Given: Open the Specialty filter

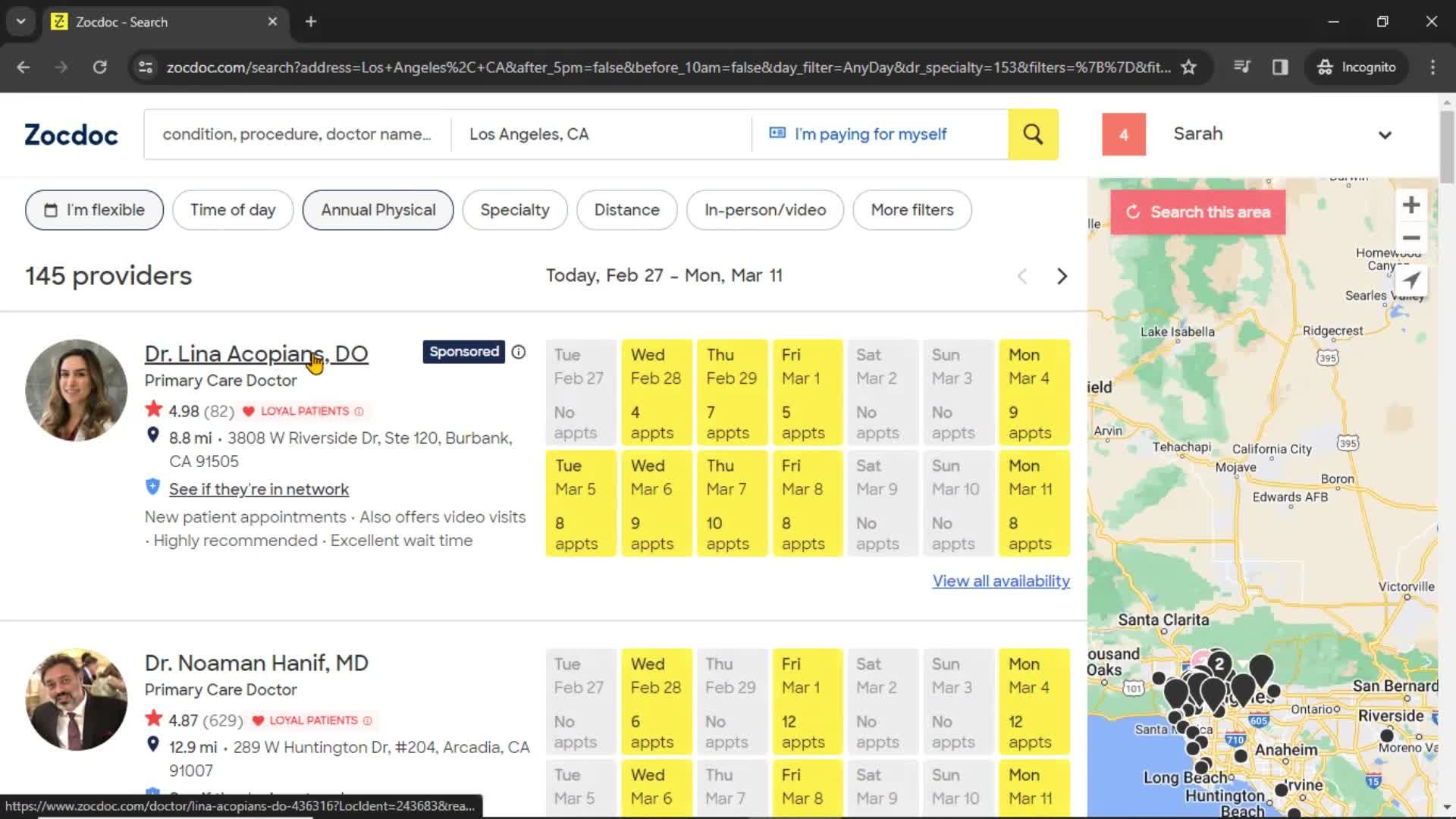Looking at the screenshot, I should tap(515, 210).
